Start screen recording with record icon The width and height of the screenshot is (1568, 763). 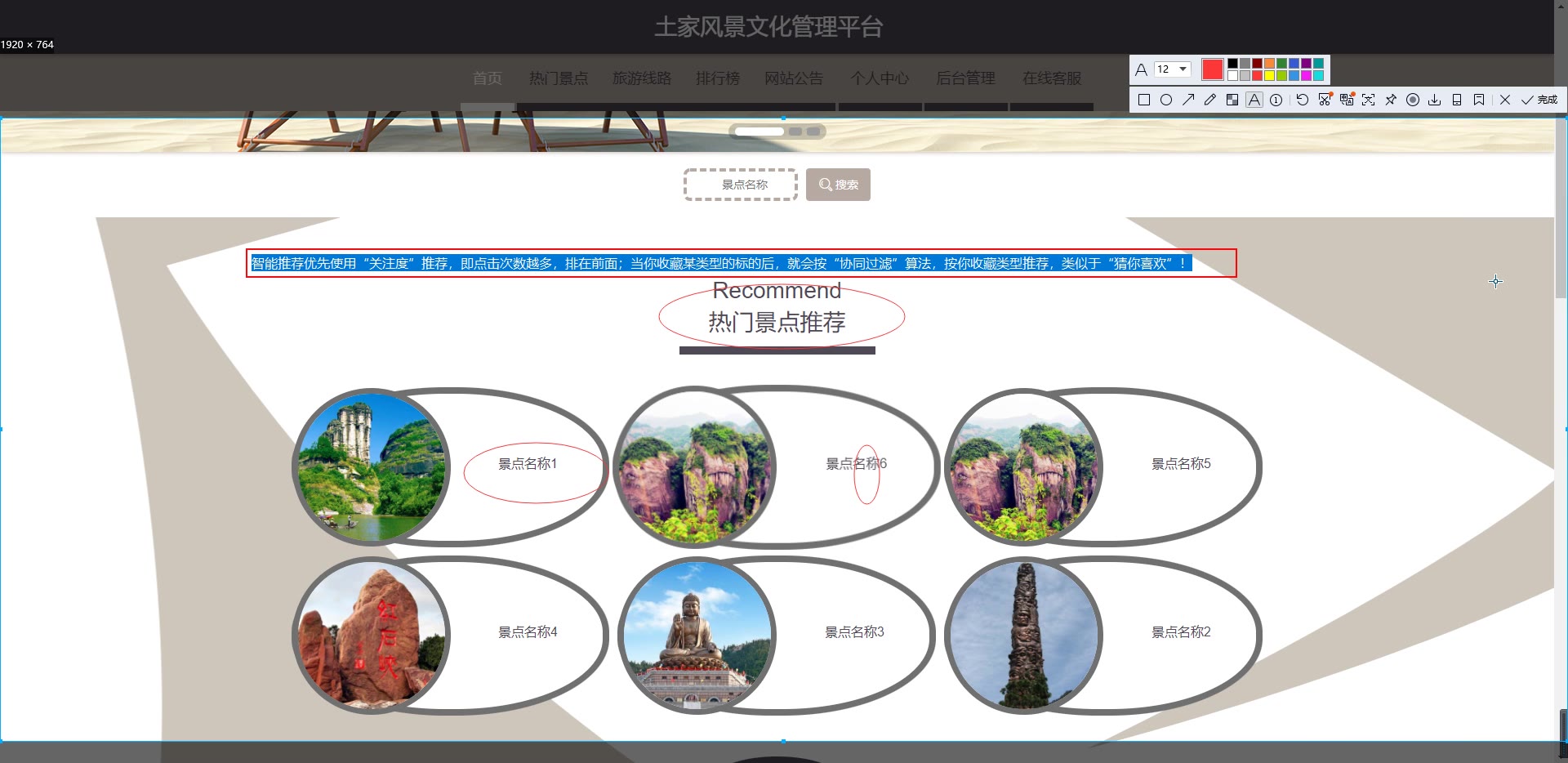point(1413,100)
